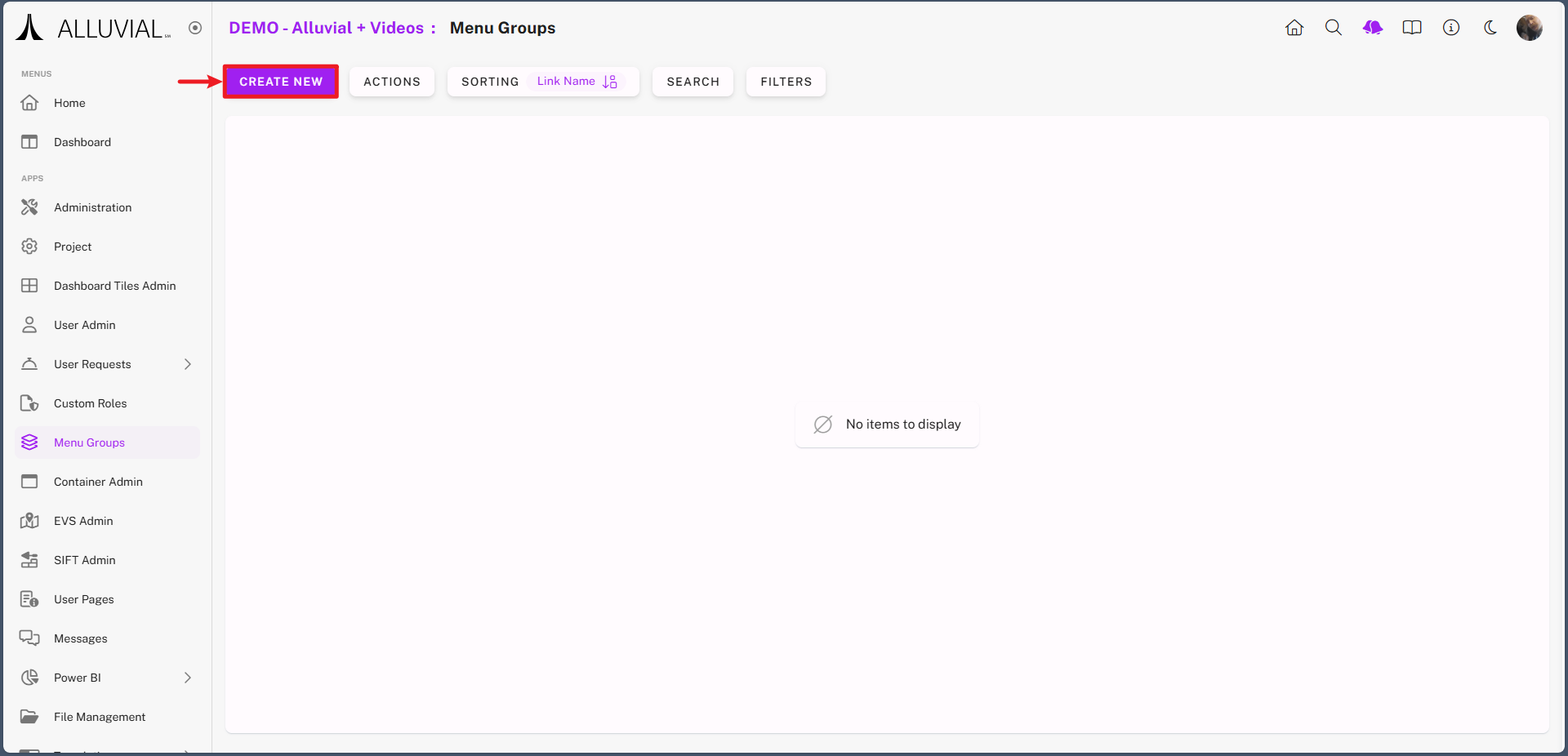
Task: Open User Pages menu item
Action: (107, 599)
